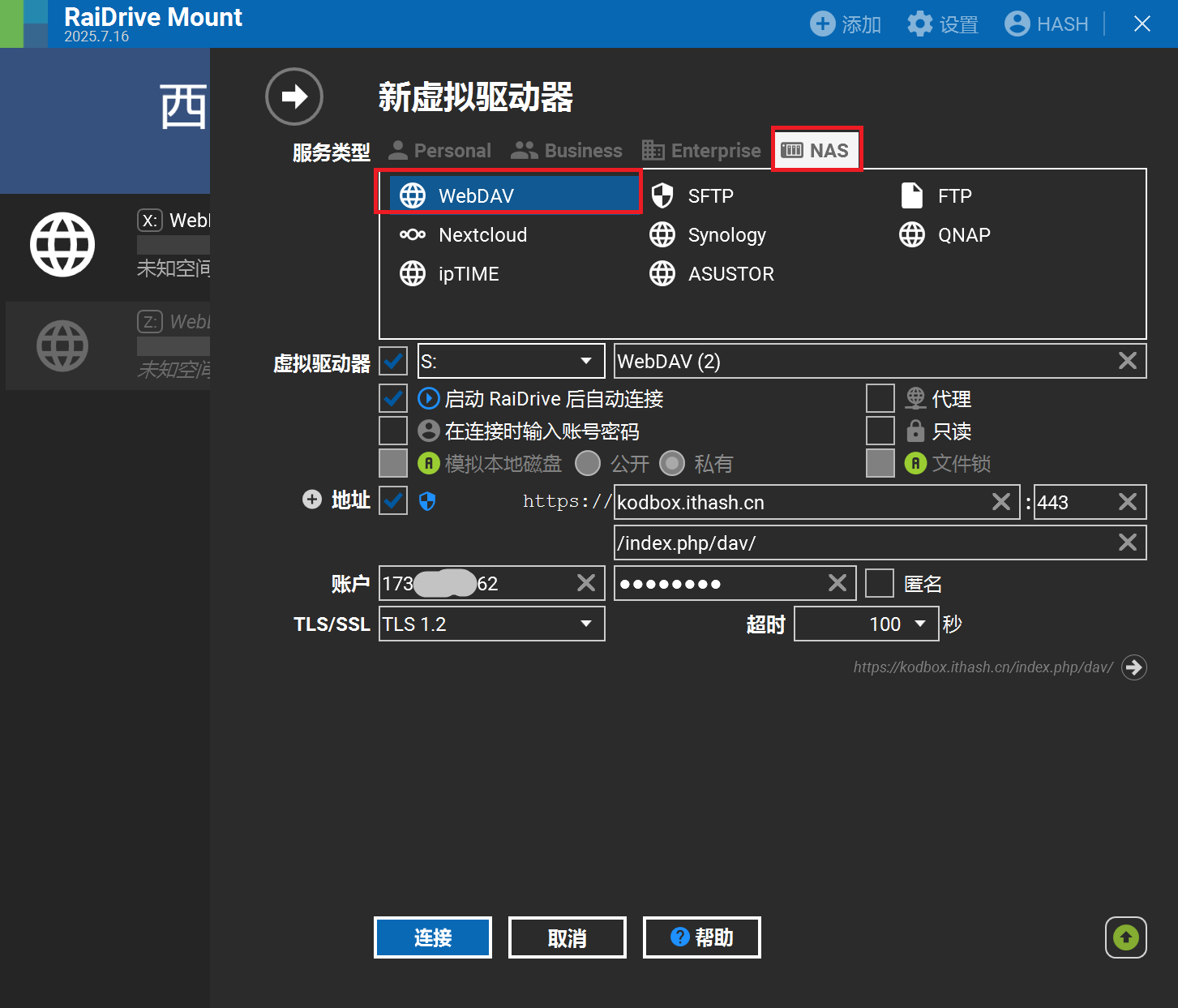Switch to the Personal tab
1178x1008 pixels.
(439, 150)
